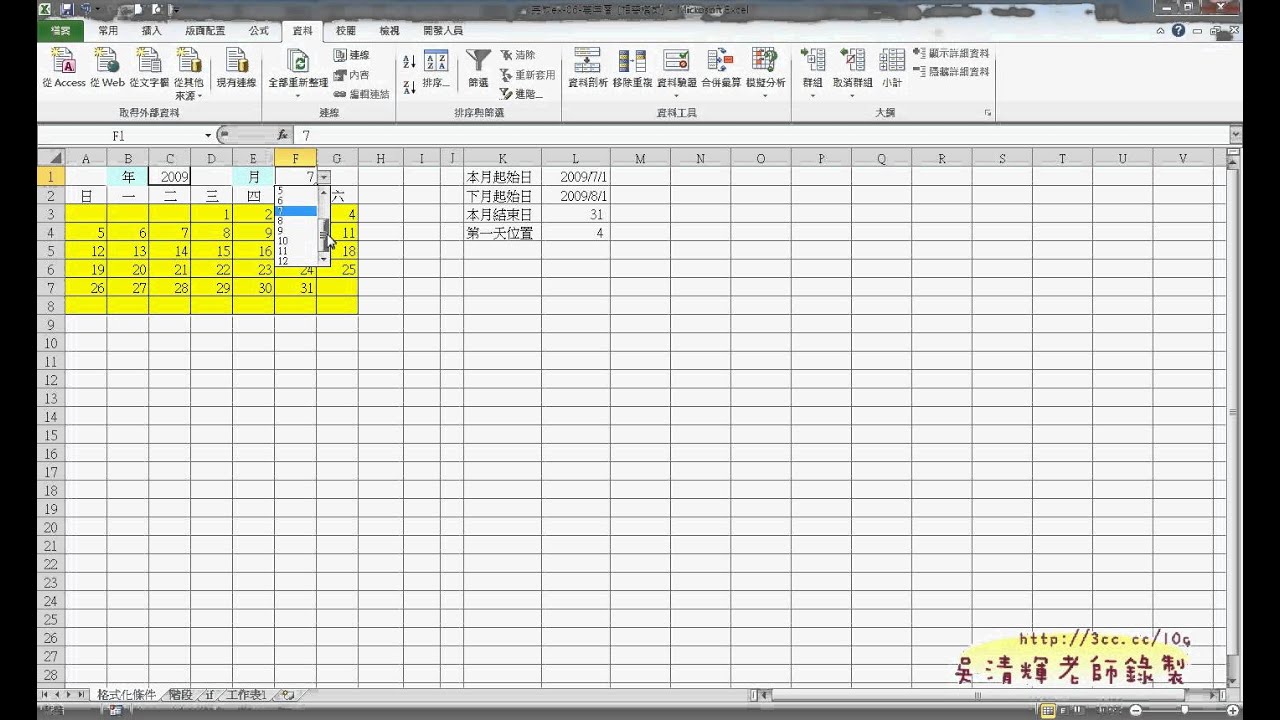Click the Excel help question mark icon

click(1179, 31)
